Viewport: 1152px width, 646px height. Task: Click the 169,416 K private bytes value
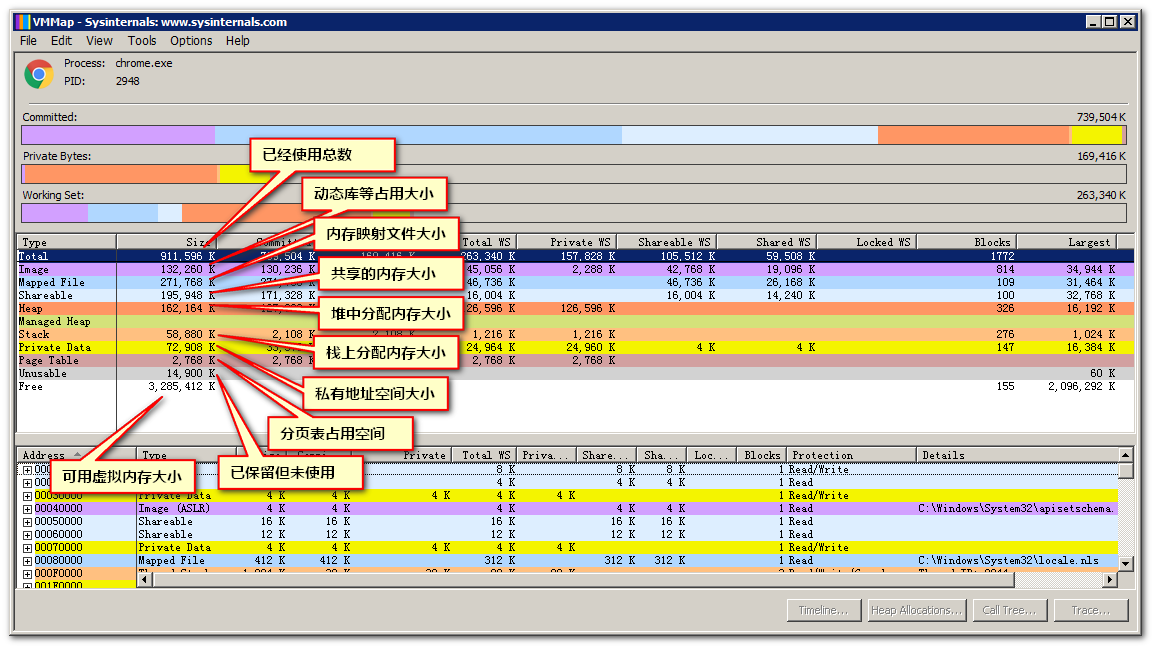(x=1101, y=157)
